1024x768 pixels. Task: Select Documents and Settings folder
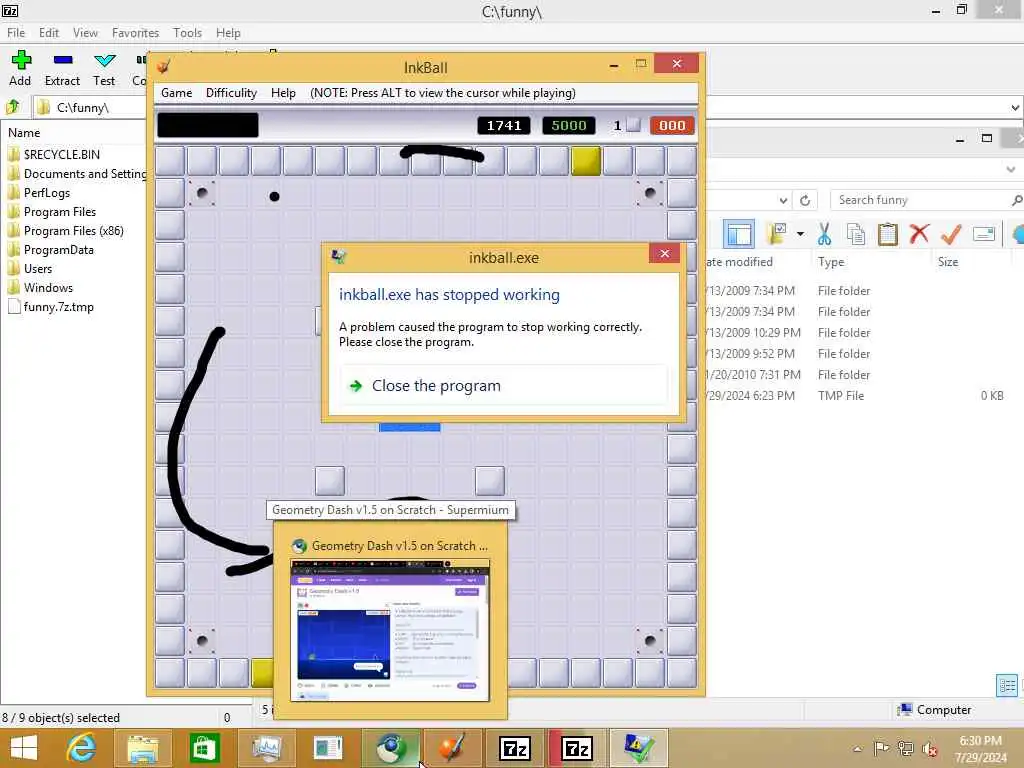pyautogui.click(x=77, y=174)
